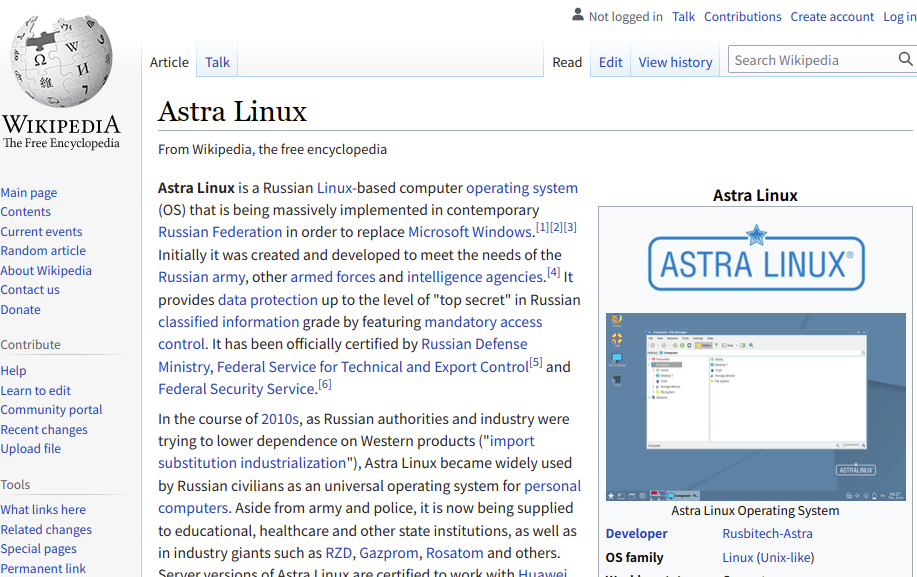917x577 pixels.
Task: Open Contributions link
Action: tap(743, 16)
